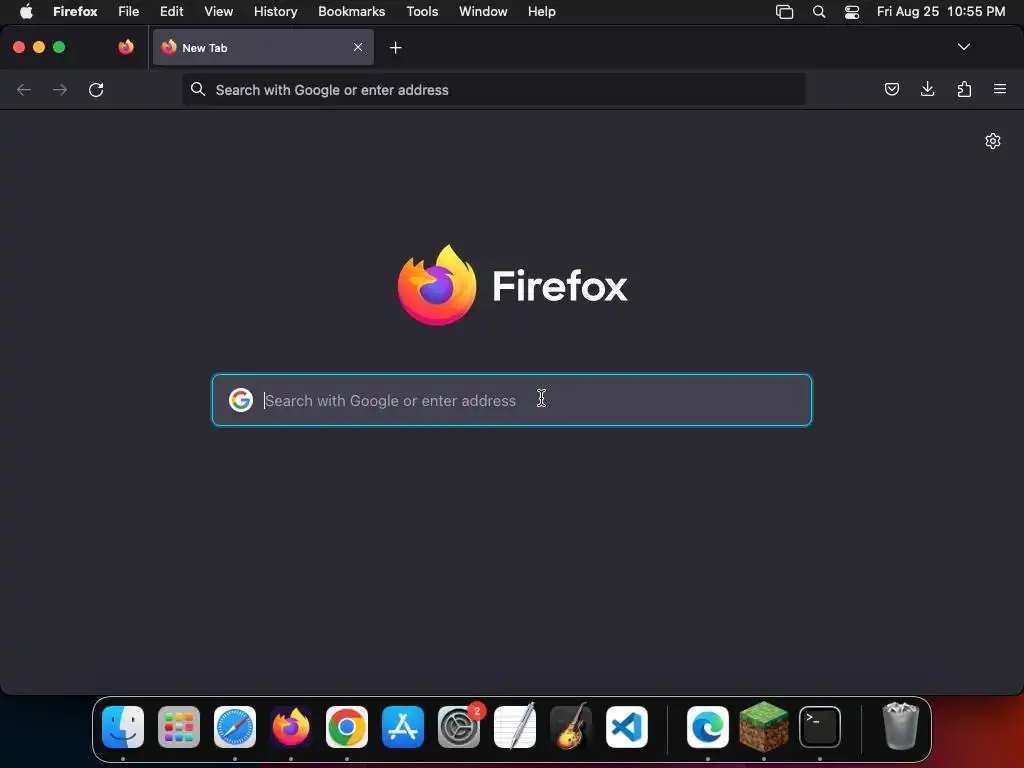1024x768 pixels.
Task: Open Visual Studio Code from Dock
Action: point(627,727)
